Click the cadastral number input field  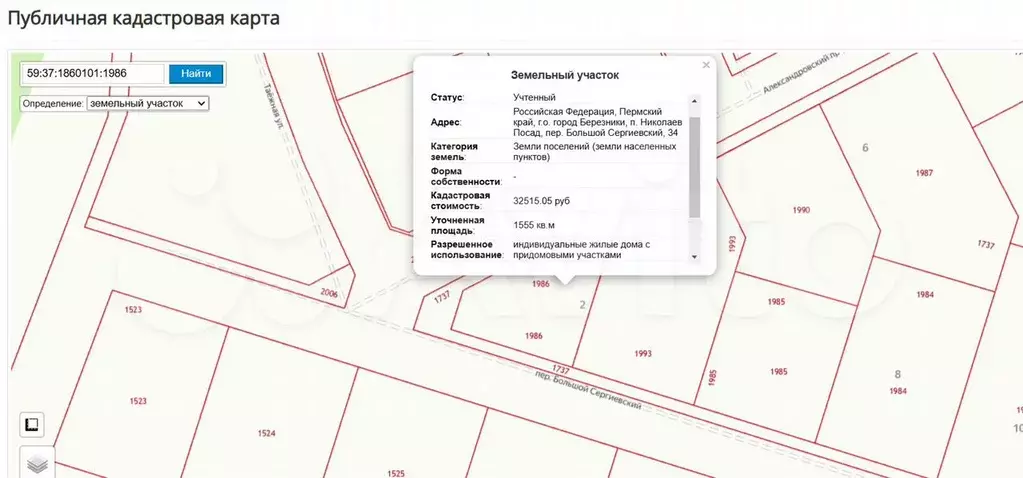click(x=93, y=73)
